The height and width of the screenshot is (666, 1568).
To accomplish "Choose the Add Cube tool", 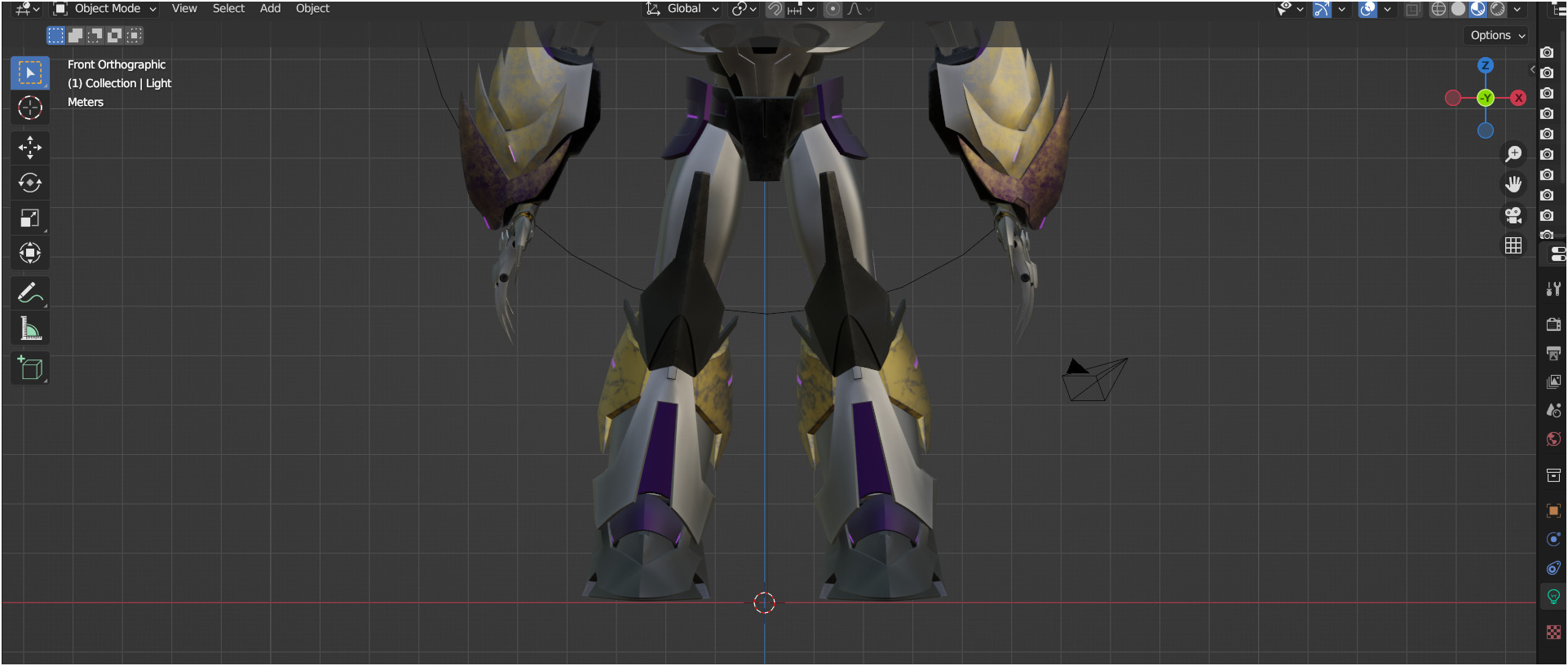I will [x=30, y=368].
